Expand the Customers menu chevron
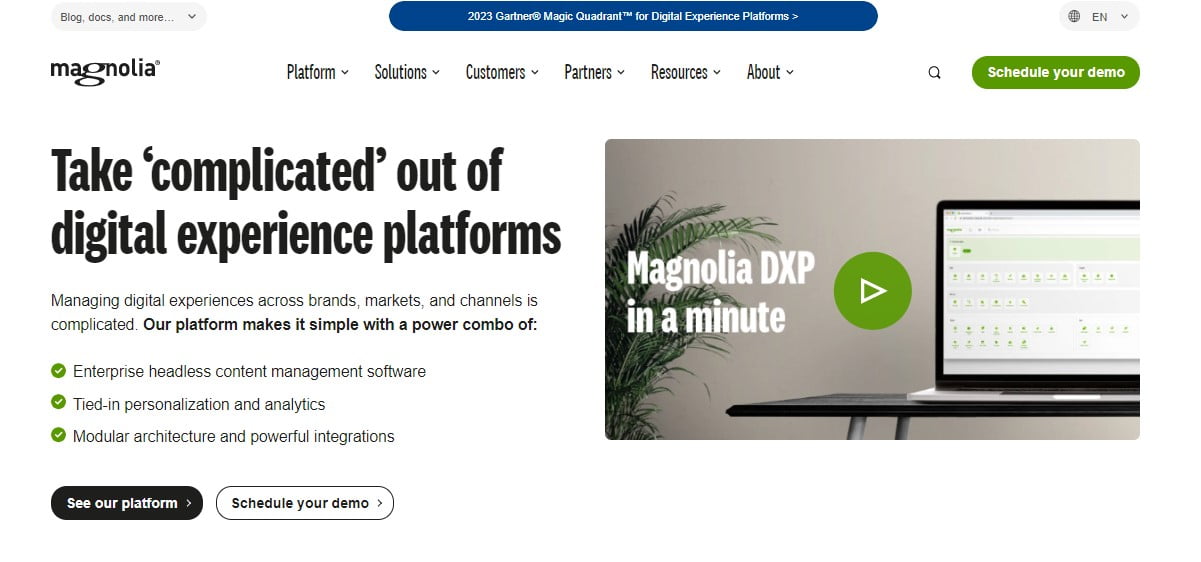Screen dimensions: 1201x562 click(535, 72)
